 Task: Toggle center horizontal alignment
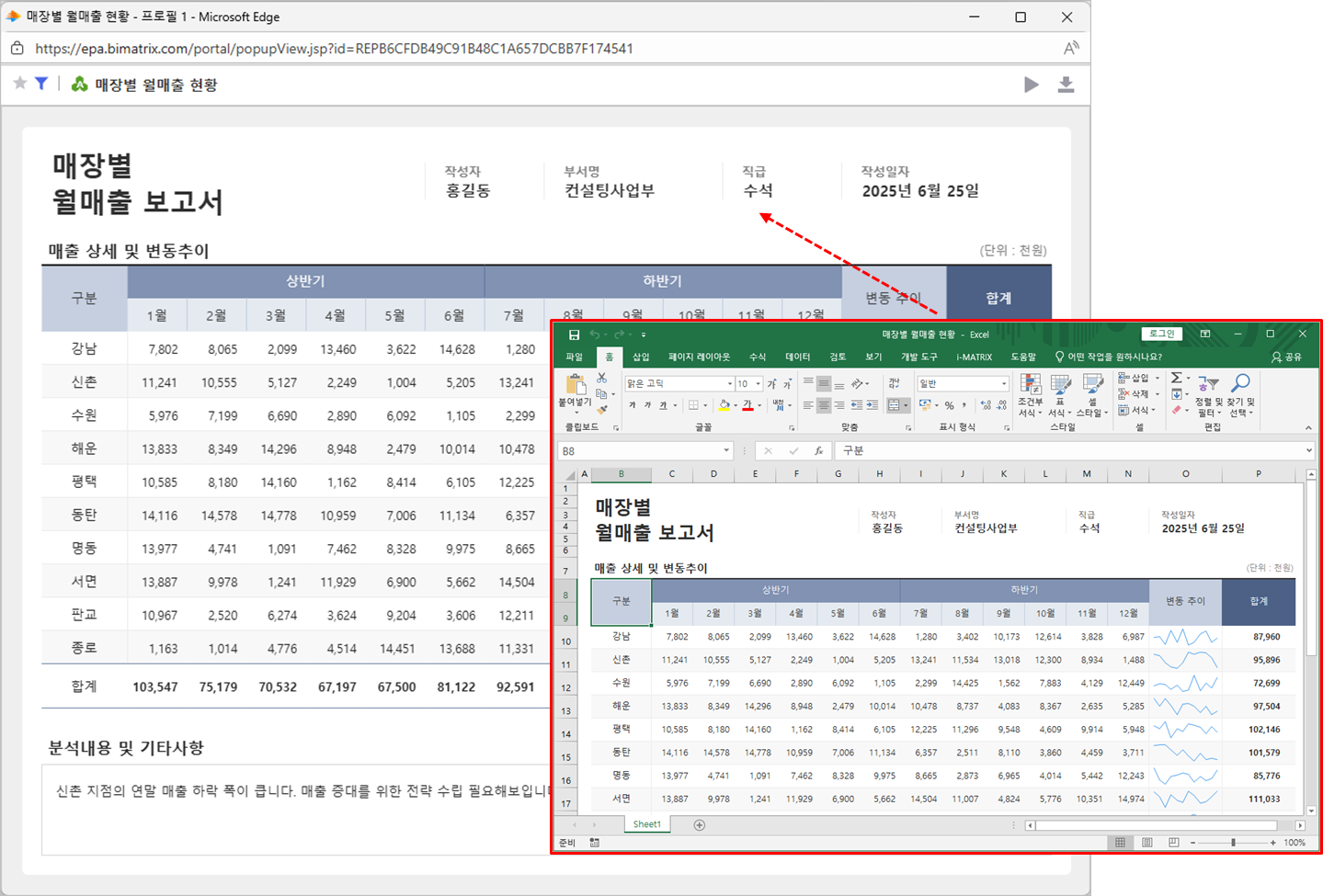click(824, 405)
